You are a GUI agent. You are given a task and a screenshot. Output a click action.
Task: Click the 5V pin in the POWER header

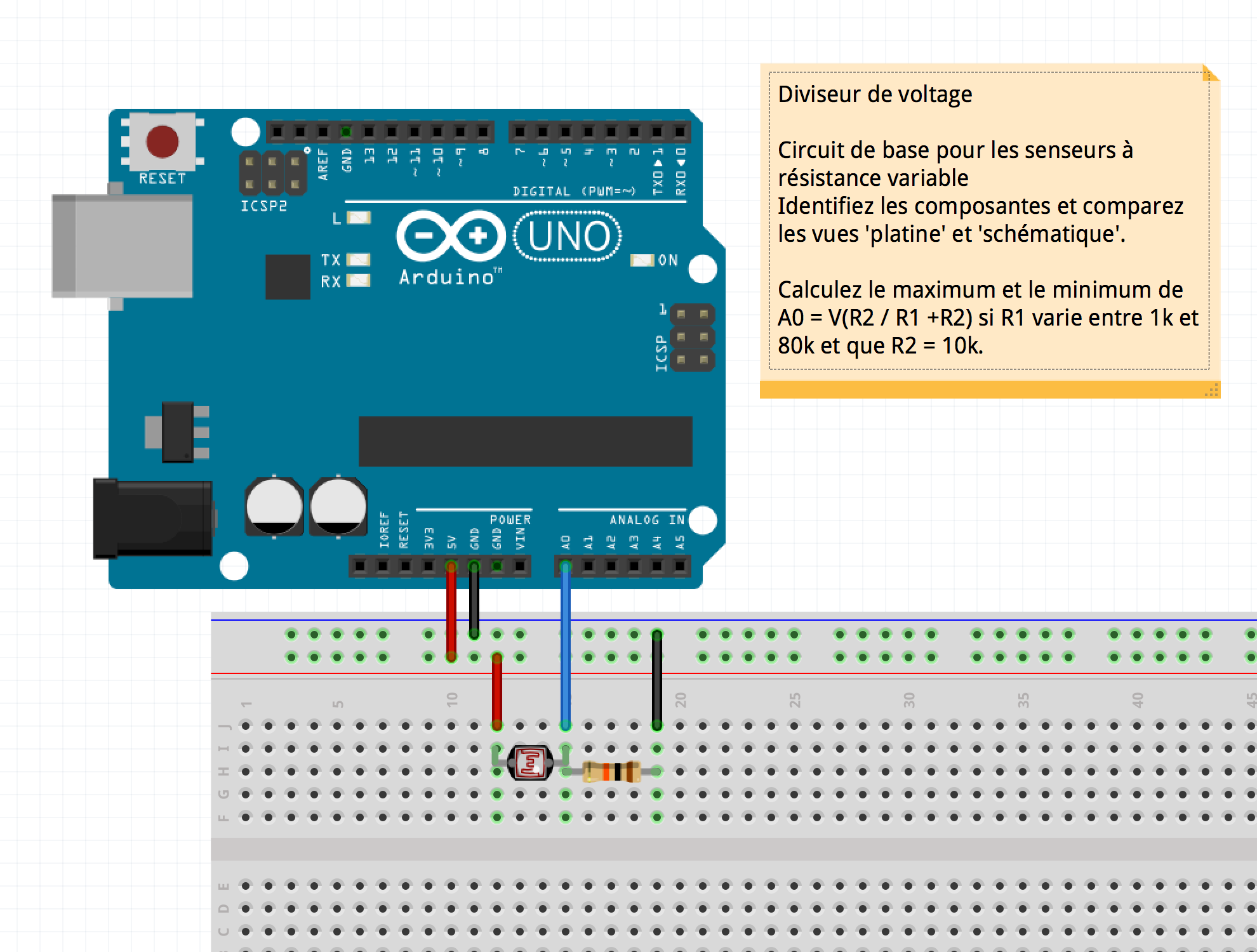click(452, 565)
